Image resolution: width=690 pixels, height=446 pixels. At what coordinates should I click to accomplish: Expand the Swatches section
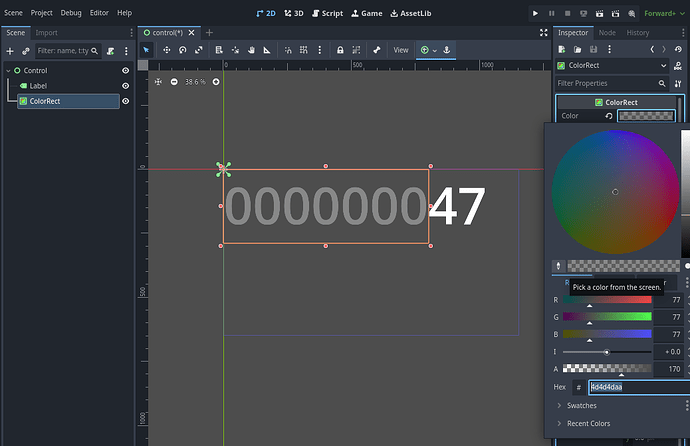coord(584,405)
